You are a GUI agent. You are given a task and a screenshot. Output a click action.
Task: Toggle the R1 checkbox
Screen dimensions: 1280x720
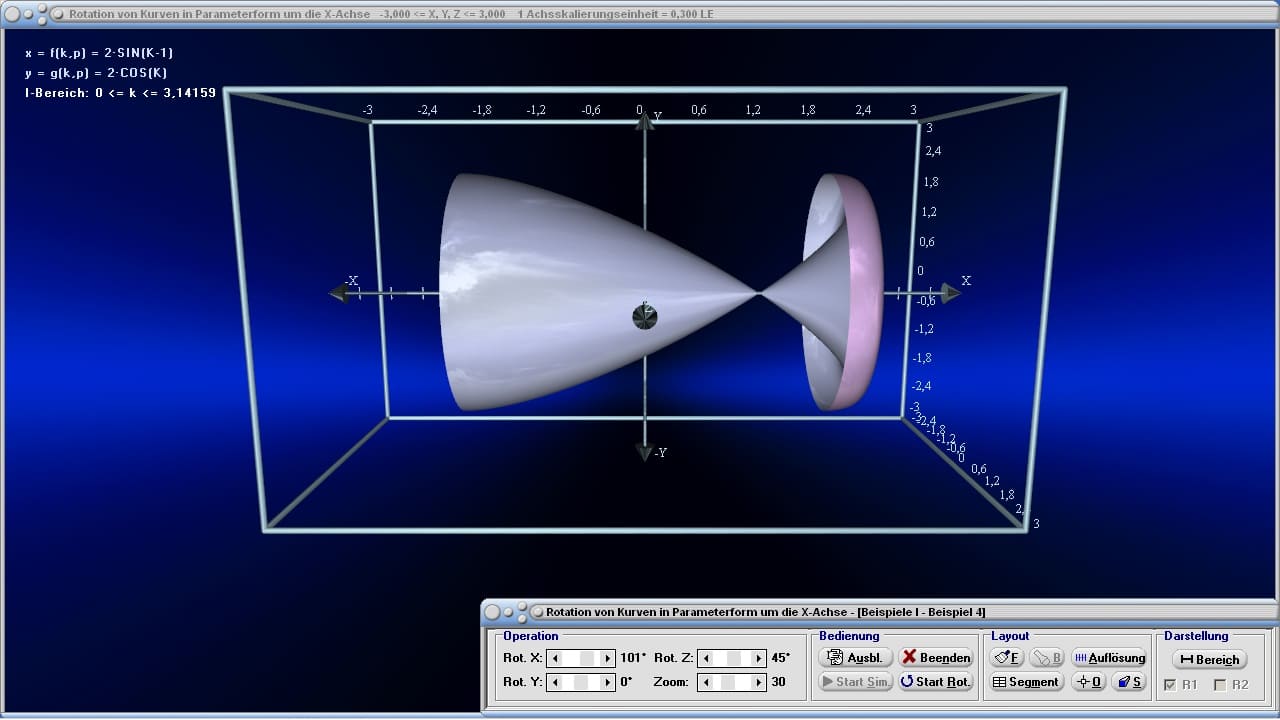click(1171, 685)
